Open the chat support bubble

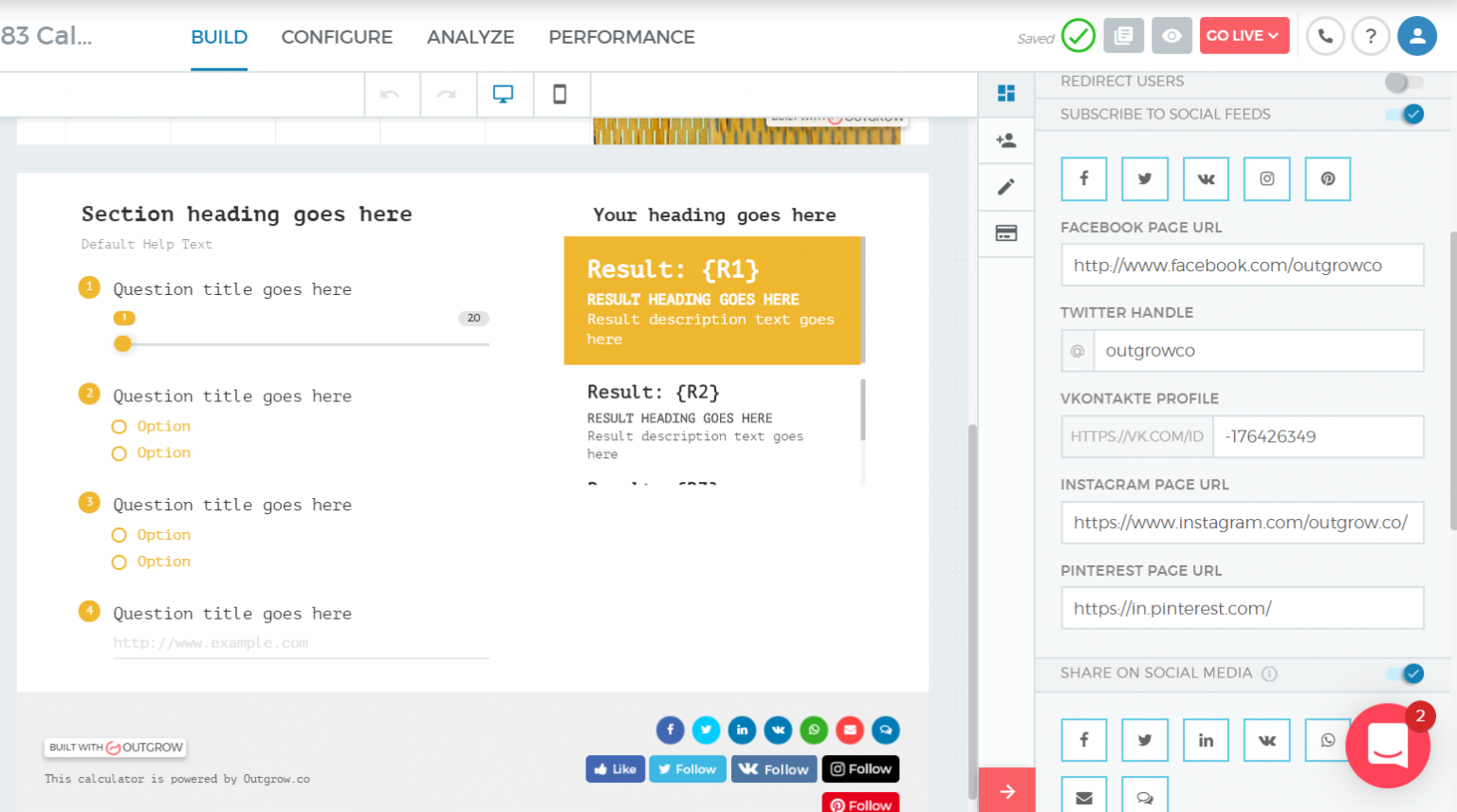(1387, 747)
